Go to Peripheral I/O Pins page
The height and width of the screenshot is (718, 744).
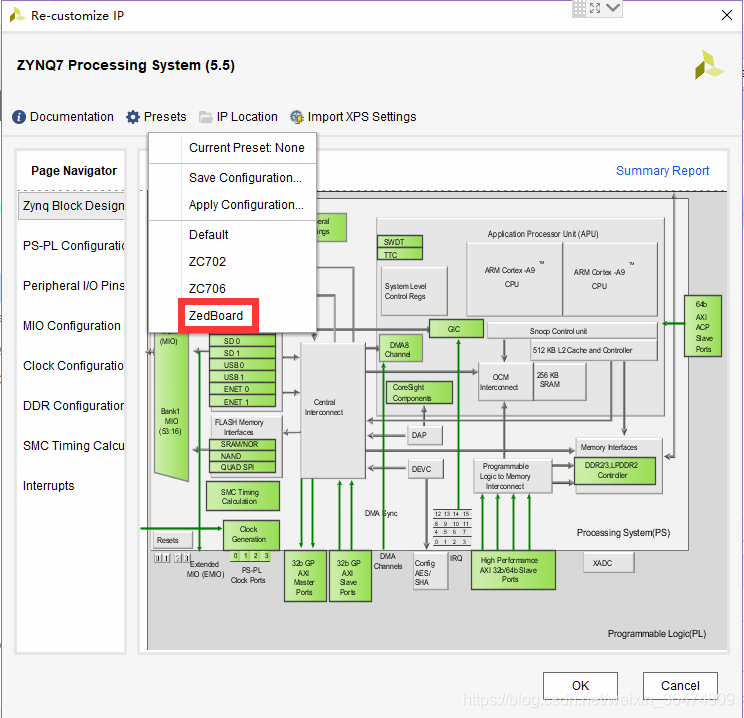click(72, 285)
